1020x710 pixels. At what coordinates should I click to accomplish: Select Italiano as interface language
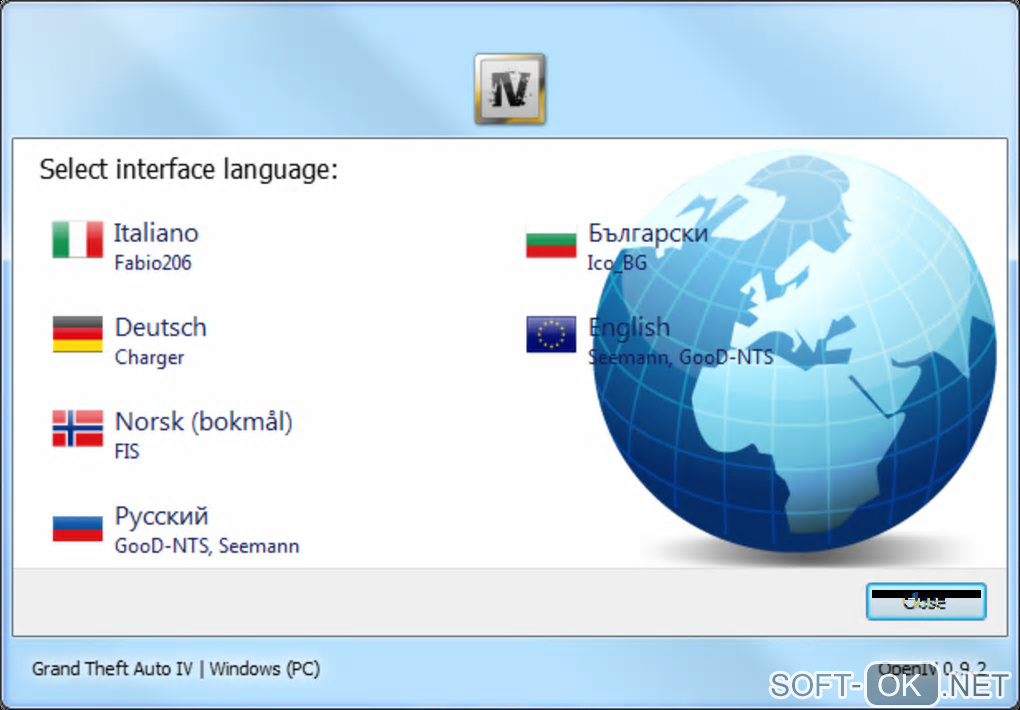(x=156, y=233)
